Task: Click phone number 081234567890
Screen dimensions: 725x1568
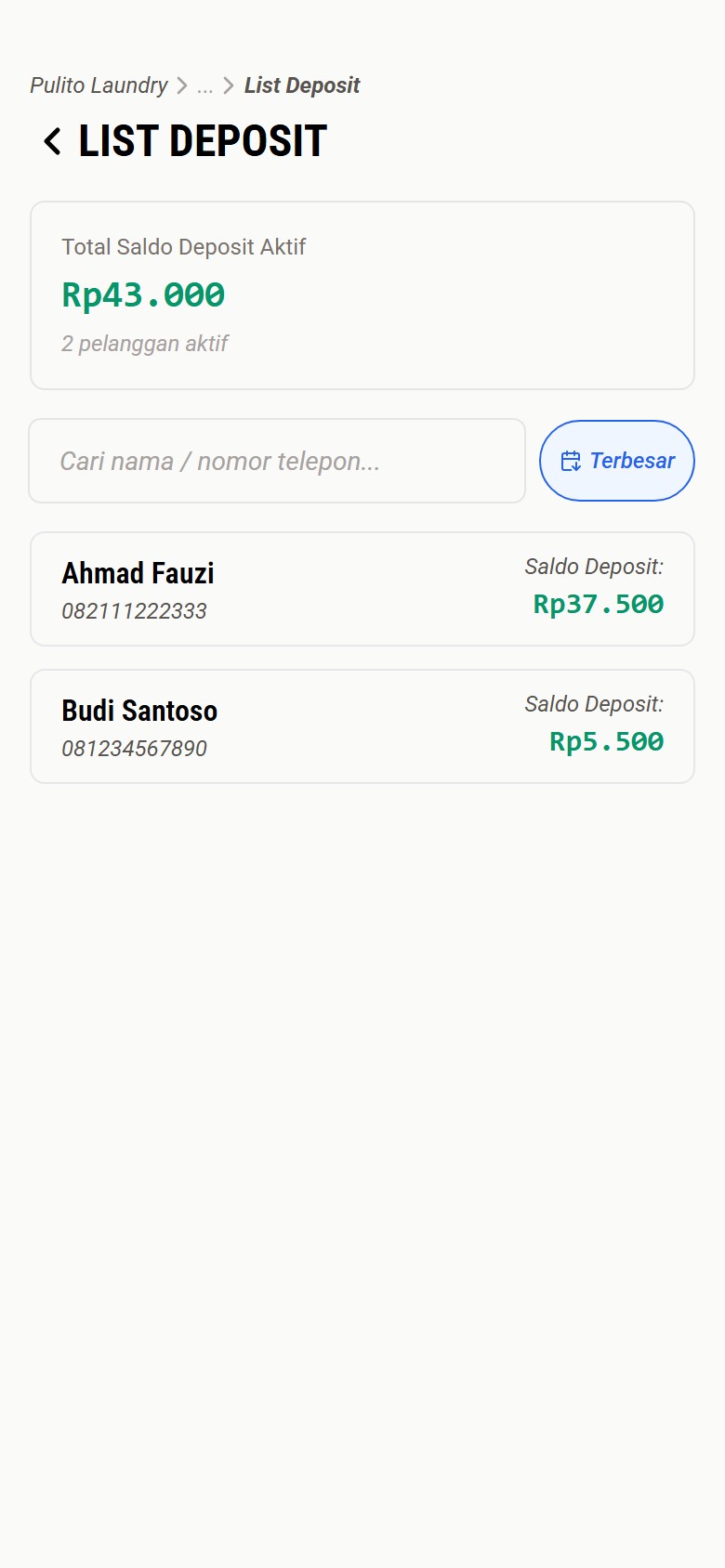Action: click(134, 749)
